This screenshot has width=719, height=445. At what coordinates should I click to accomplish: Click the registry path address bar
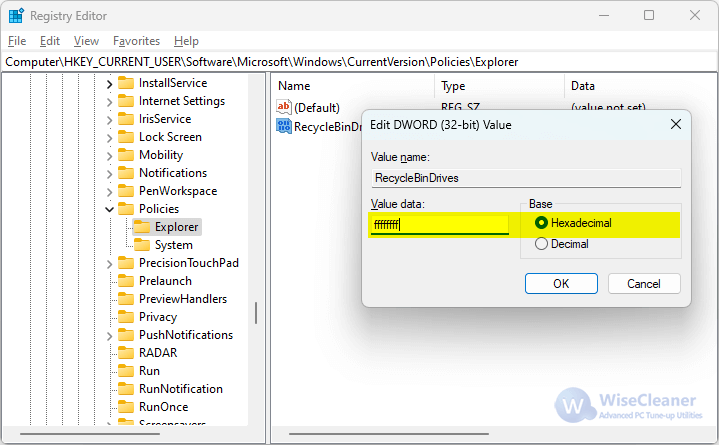pos(360,62)
